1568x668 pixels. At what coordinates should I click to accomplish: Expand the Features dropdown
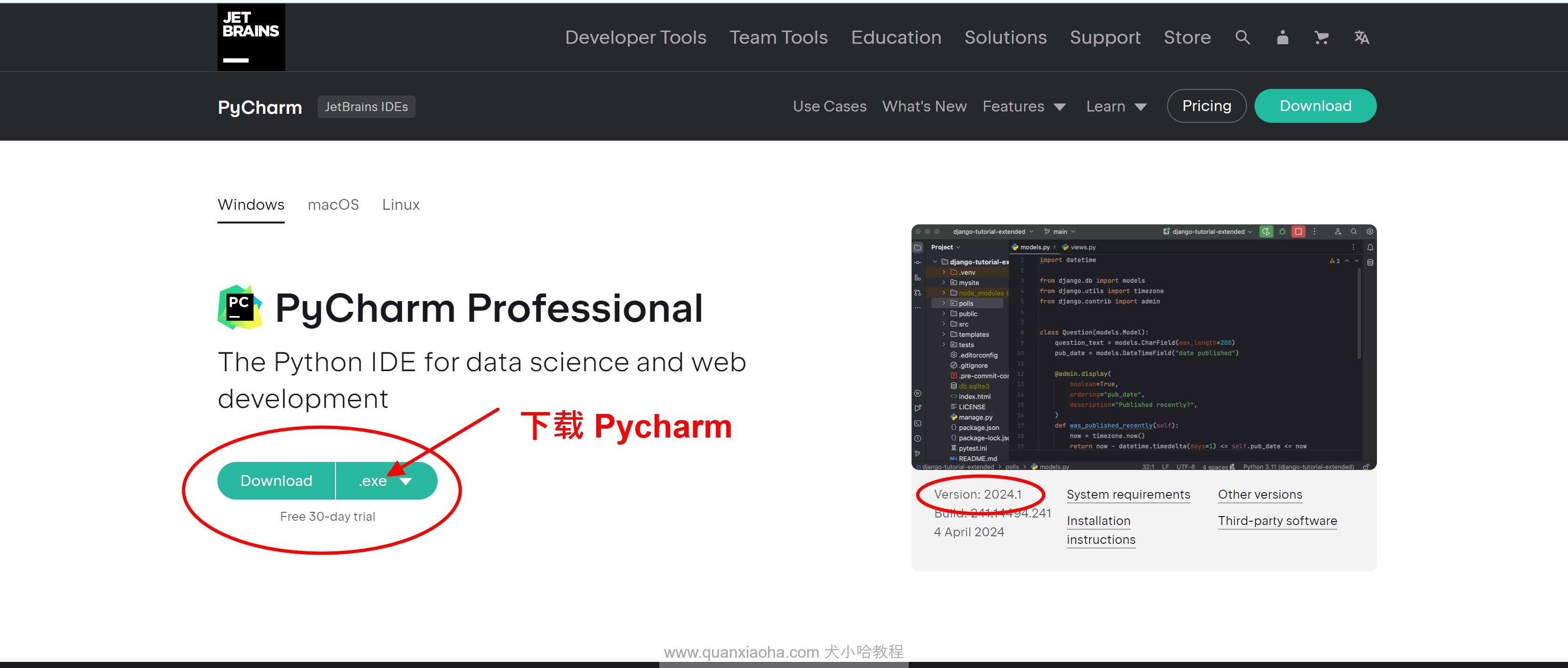point(1024,106)
